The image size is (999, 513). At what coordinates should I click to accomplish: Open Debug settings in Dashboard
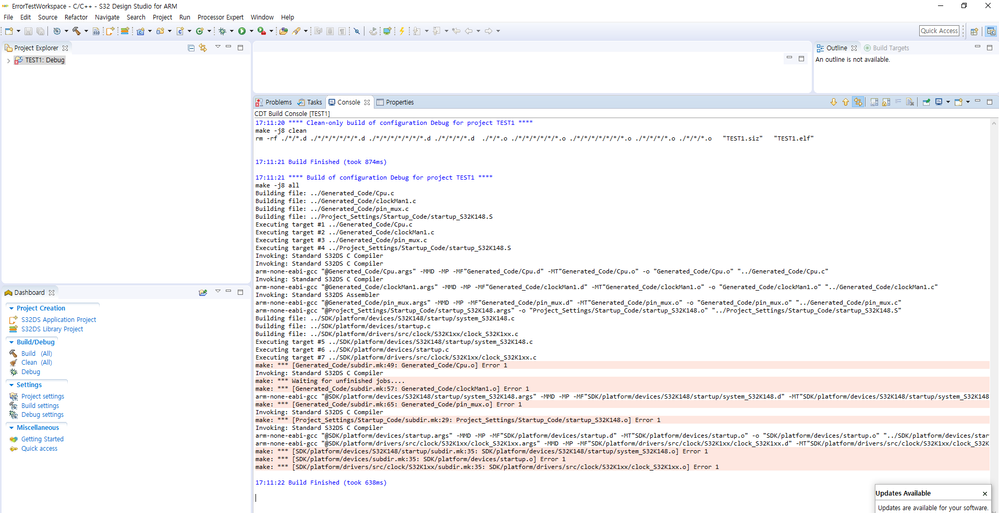point(42,415)
